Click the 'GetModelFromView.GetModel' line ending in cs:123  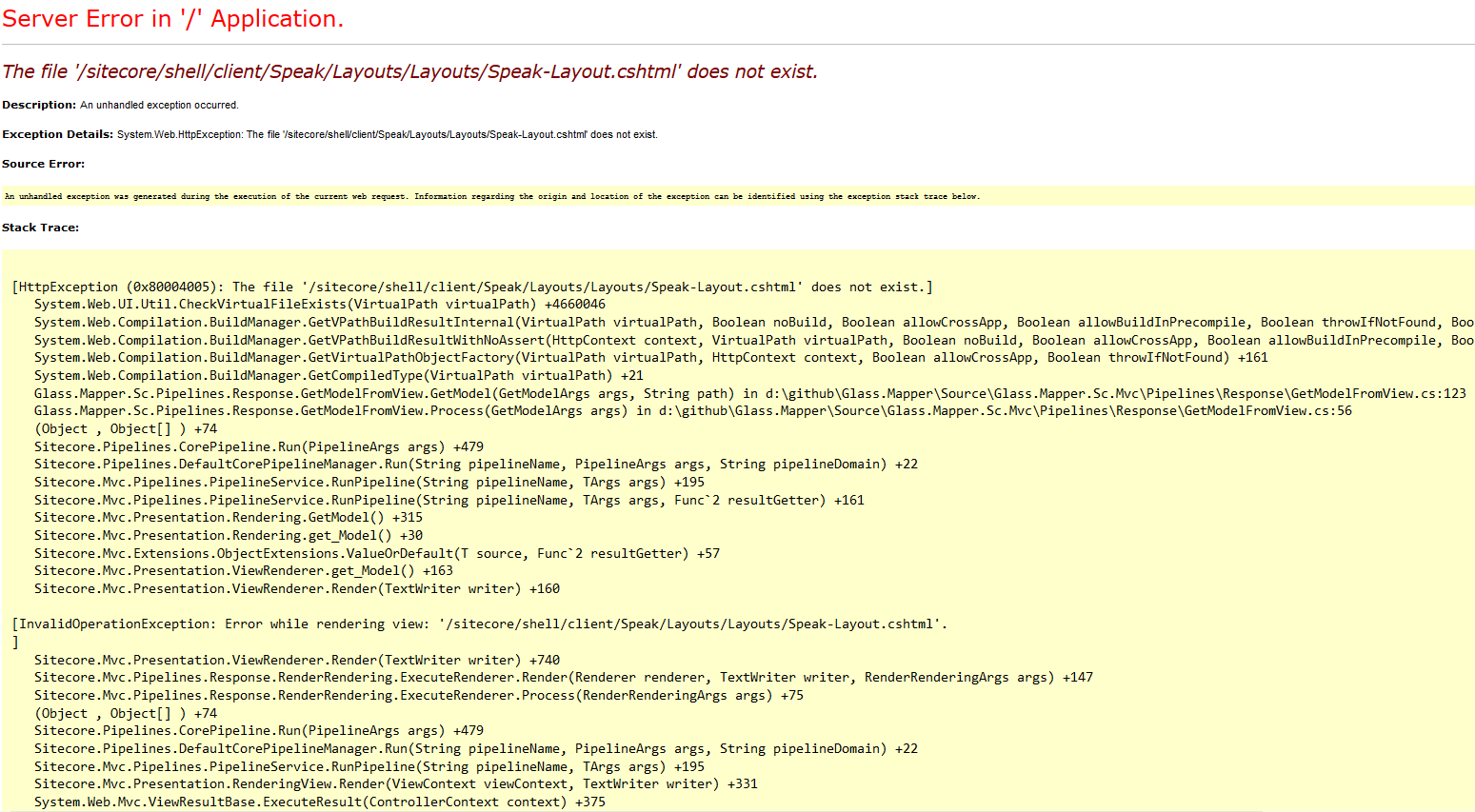(x=749, y=393)
